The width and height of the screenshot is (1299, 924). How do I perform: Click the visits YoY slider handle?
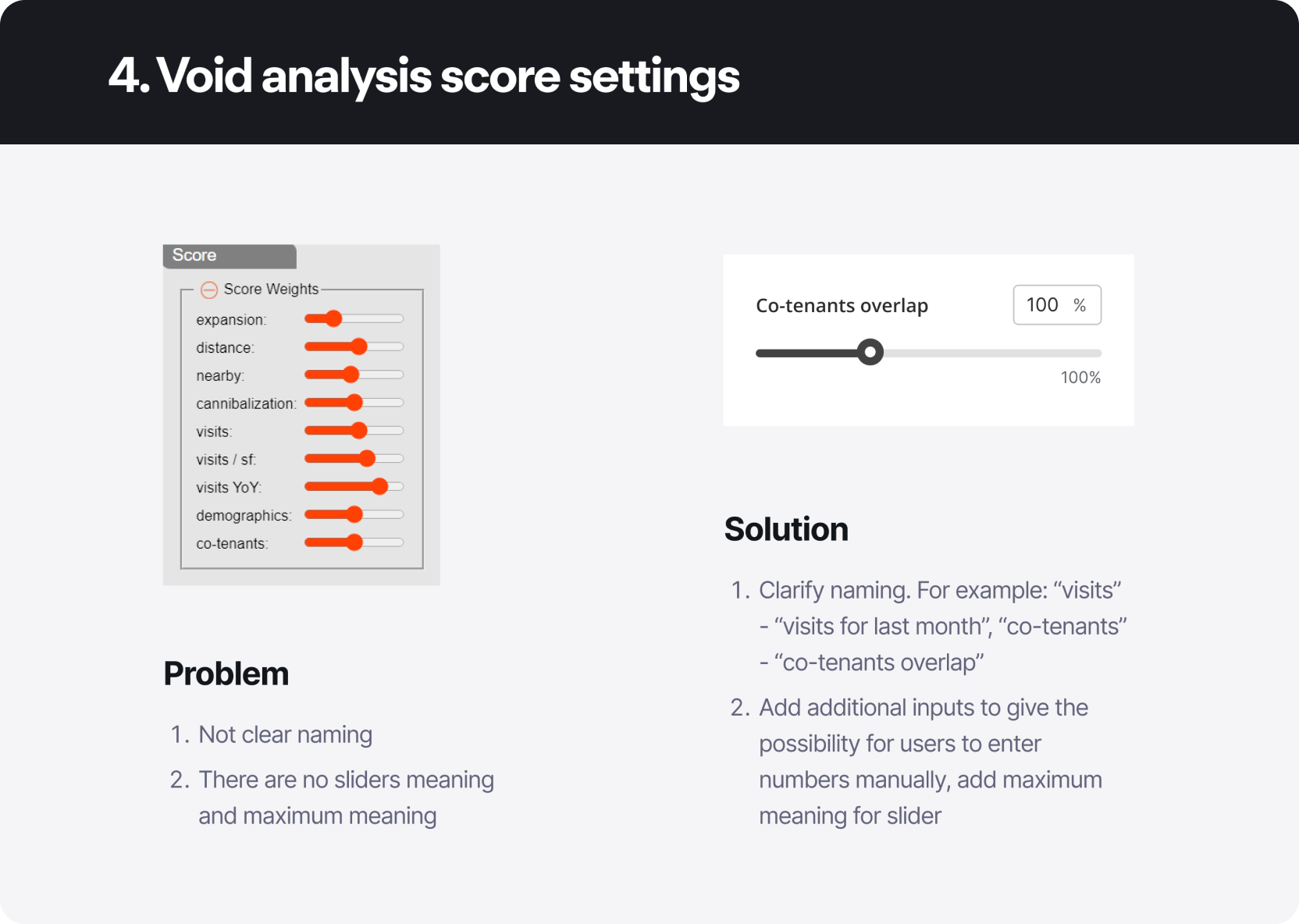379,486
